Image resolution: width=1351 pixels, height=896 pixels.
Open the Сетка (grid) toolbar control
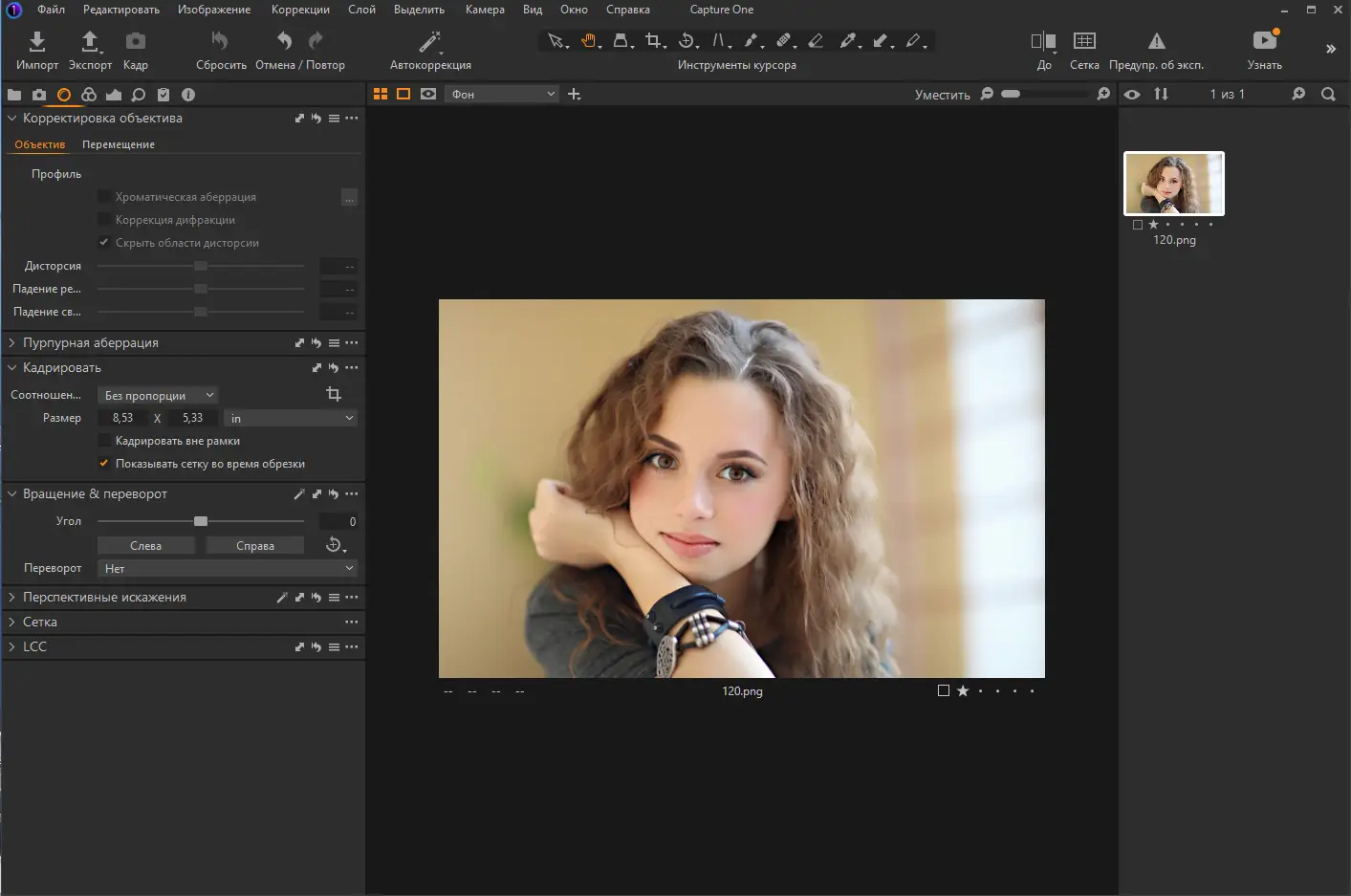[x=1084, y=46]
